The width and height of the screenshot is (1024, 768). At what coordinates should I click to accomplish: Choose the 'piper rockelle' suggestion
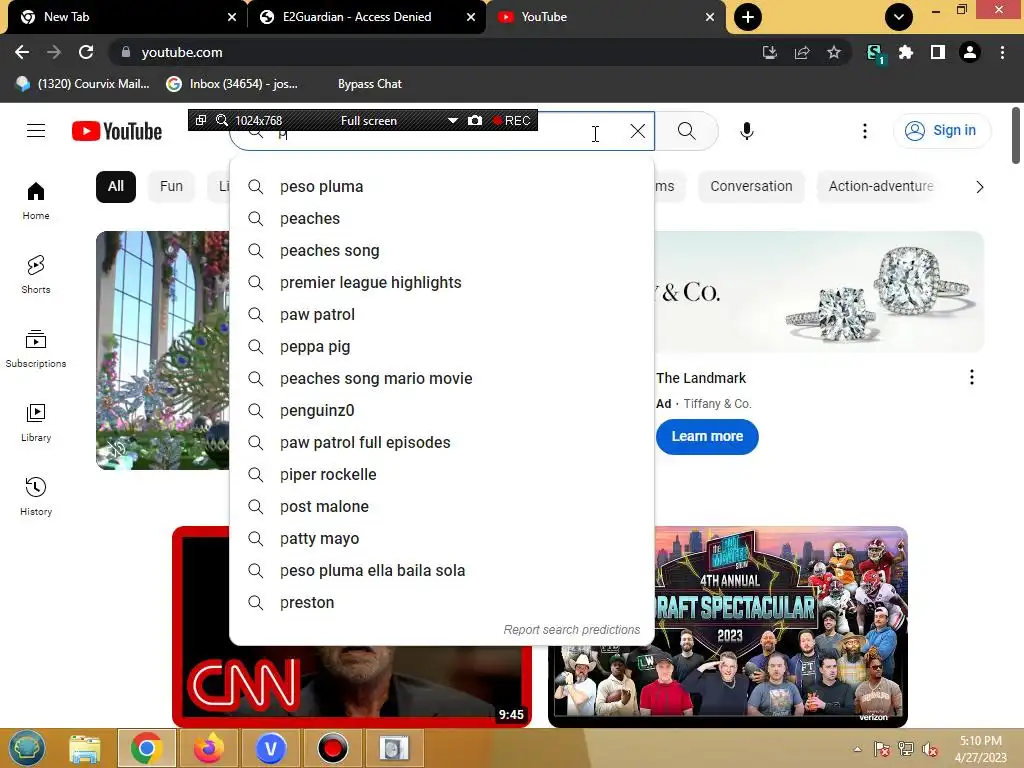pyautogui.click(x=442, y=475)
